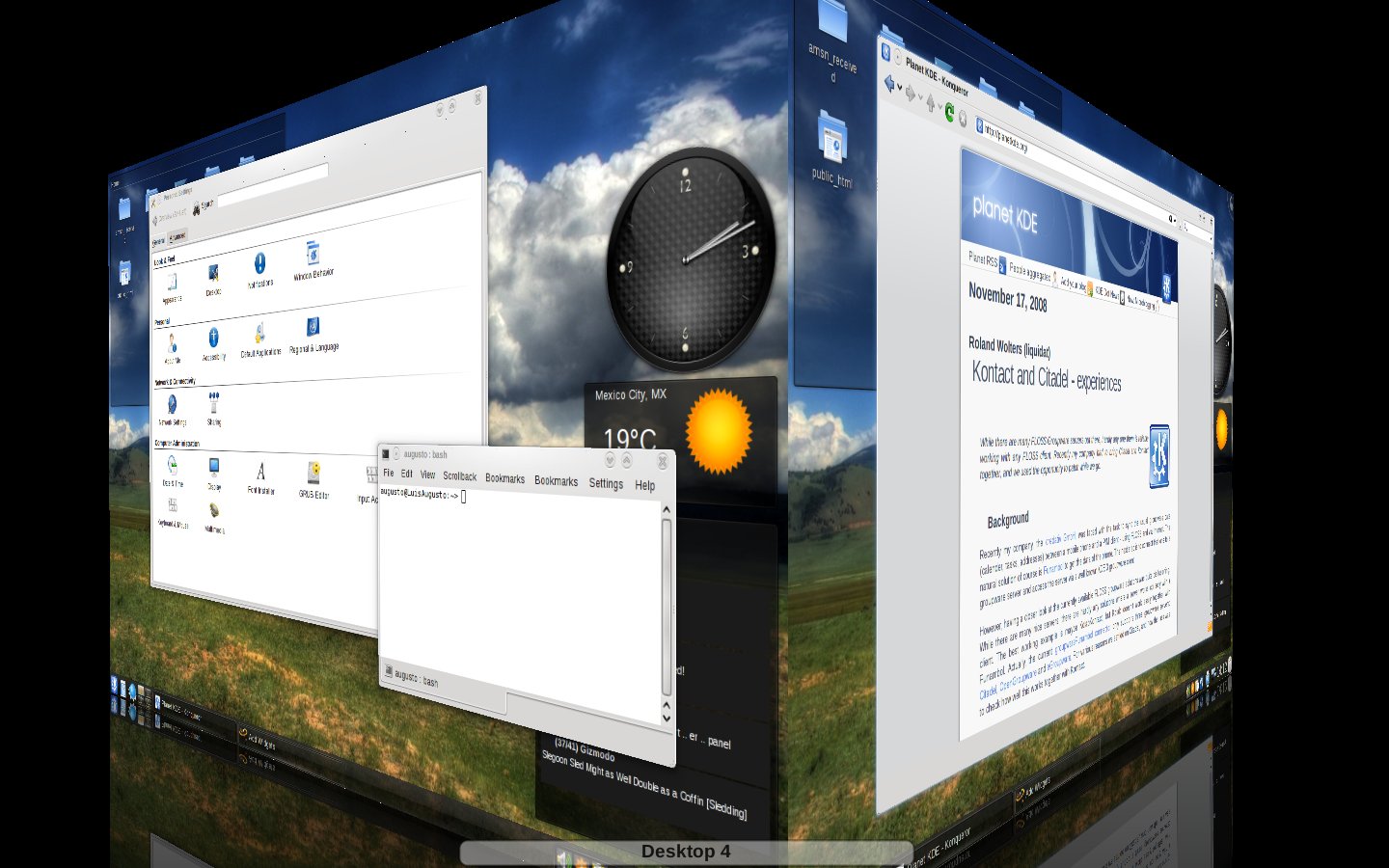Screen dimensions: 1389x868
Task: Click Konqueror's Up arrow button
Action: pos(931,102)
